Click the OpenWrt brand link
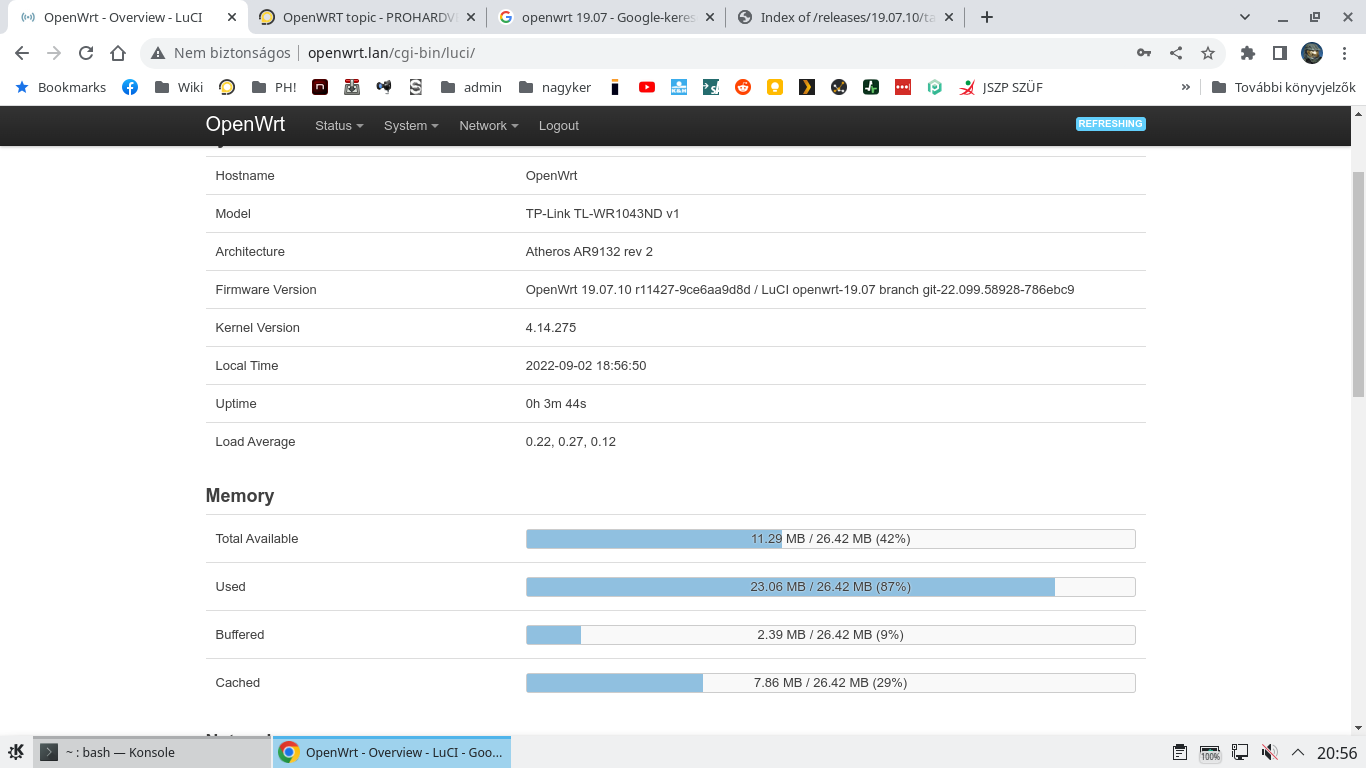1366x768 pixels. click(245, 124)
